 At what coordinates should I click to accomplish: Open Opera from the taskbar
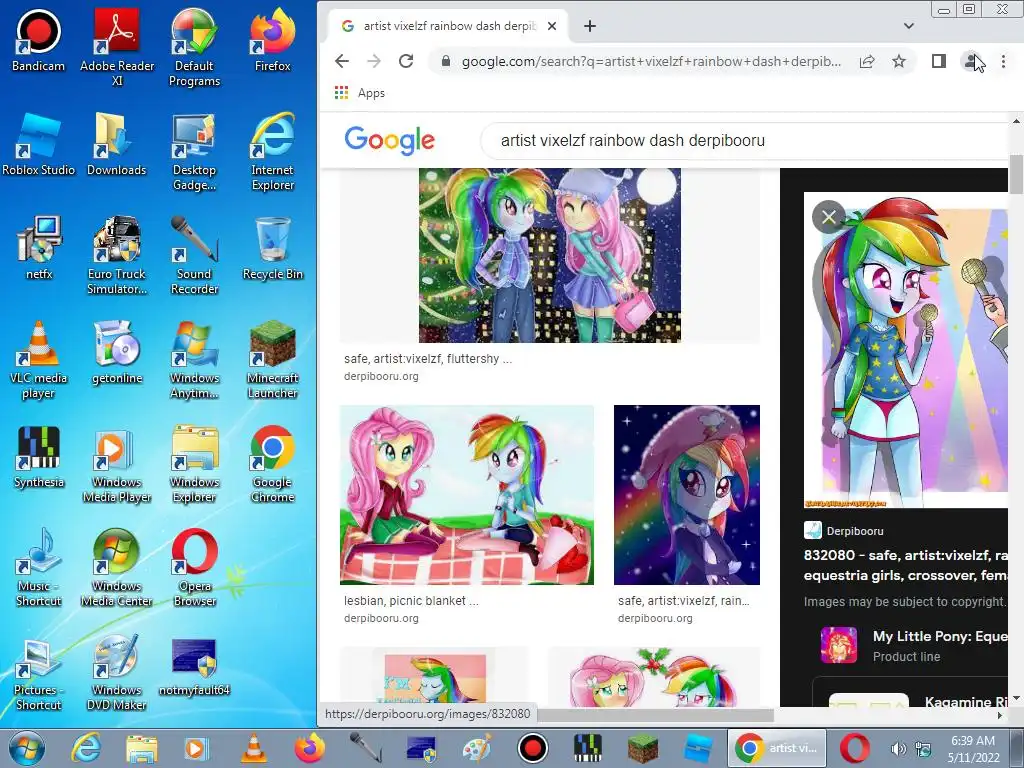(x=854, y=748)
